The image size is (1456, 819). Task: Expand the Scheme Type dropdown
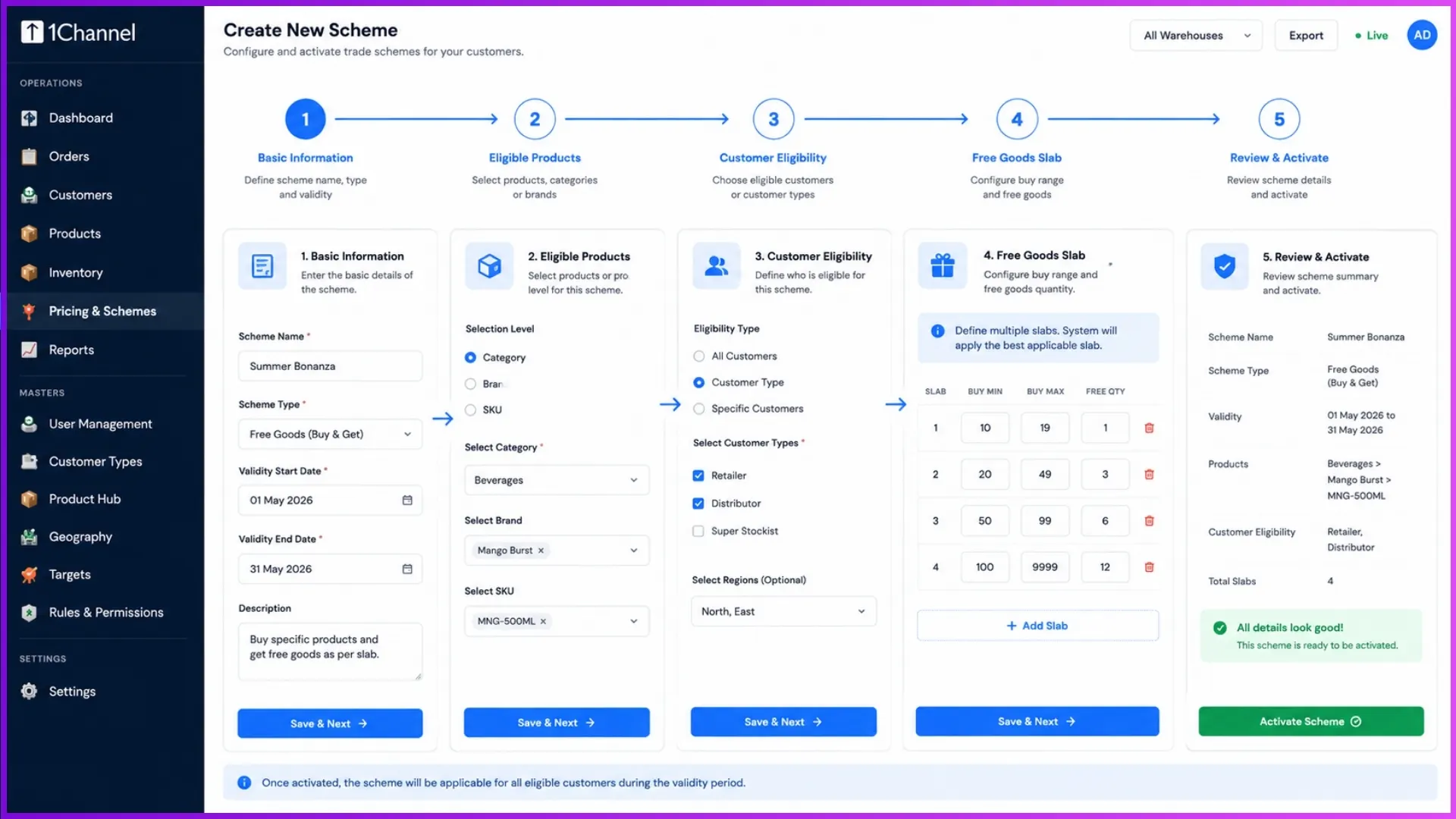[330, 435]
